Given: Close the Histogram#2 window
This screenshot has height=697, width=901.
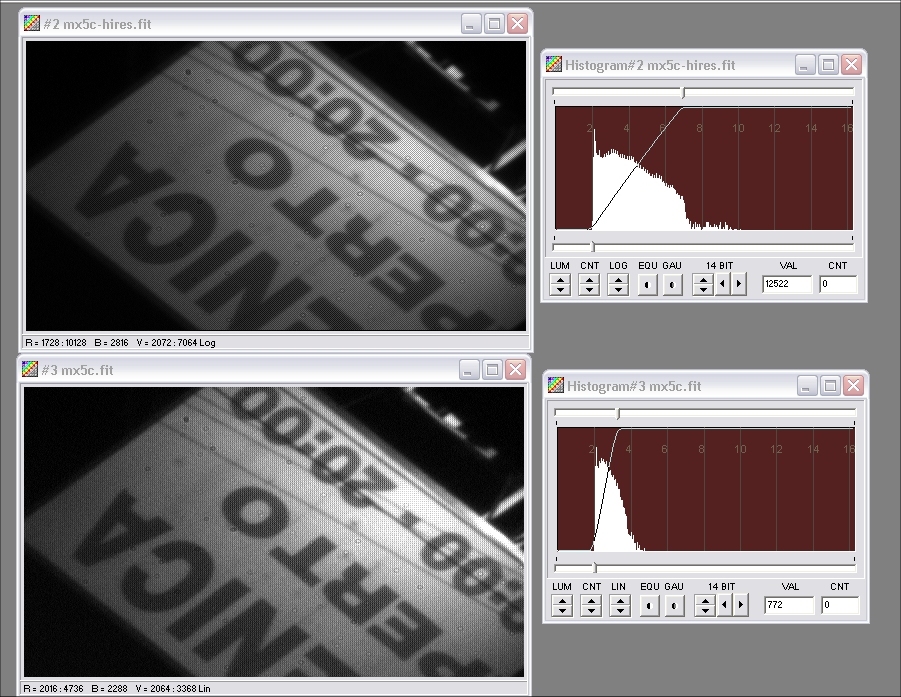Looking at the screenshot, I should tap(851, 65).
